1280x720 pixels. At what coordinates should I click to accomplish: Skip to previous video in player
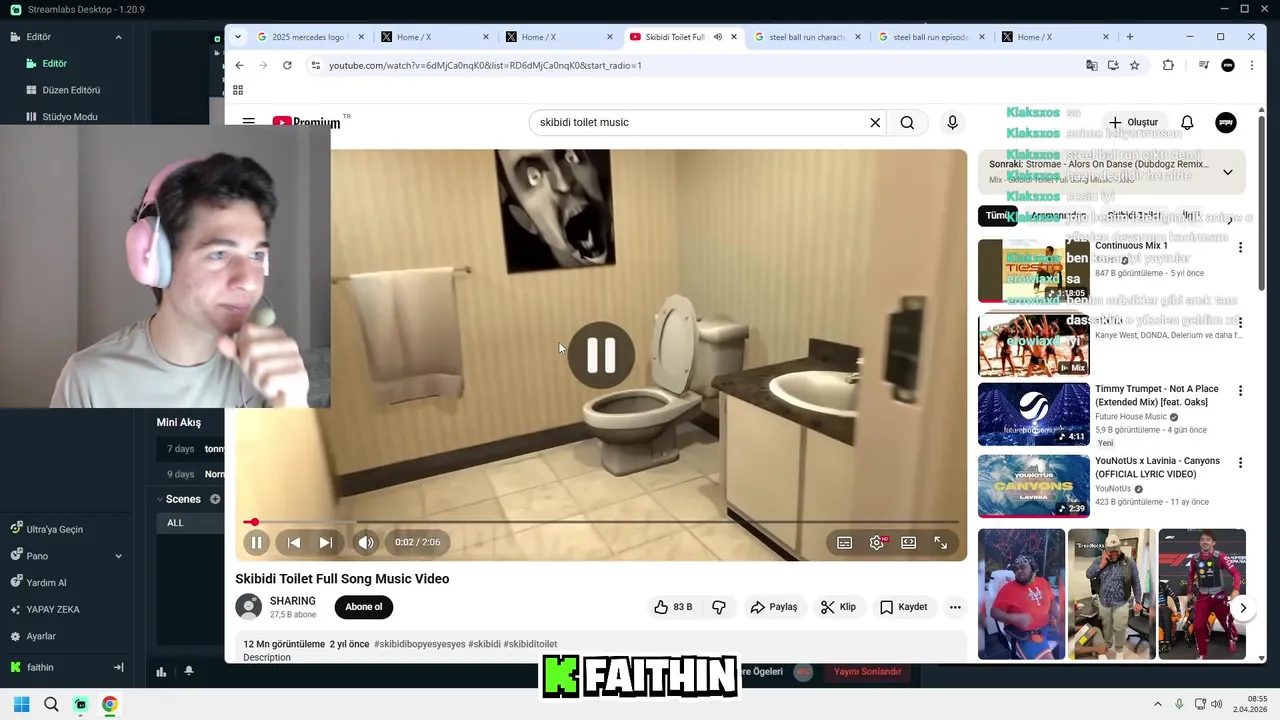click(294, 542)
